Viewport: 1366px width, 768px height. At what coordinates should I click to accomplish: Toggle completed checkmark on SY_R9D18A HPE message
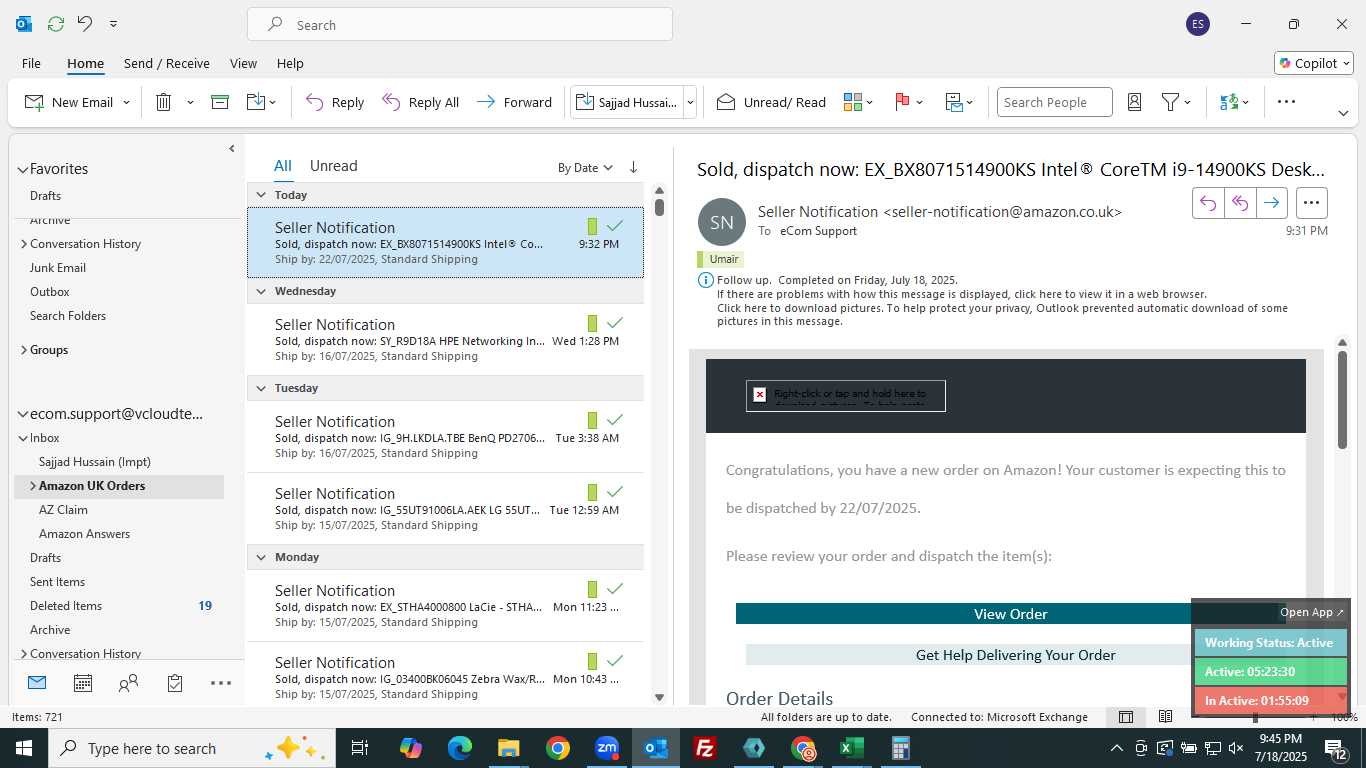click(x=615, y=323)
